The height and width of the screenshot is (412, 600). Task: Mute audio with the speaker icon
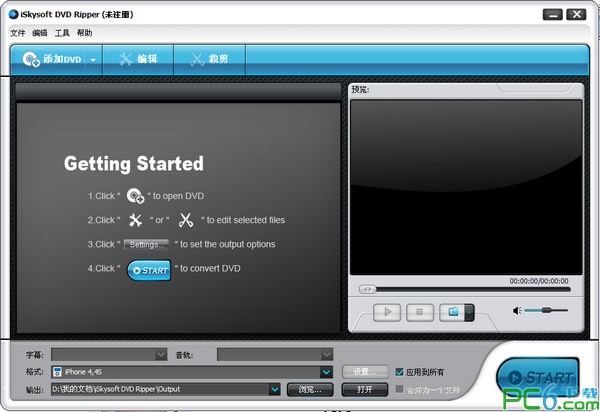(x=517, y=311)
